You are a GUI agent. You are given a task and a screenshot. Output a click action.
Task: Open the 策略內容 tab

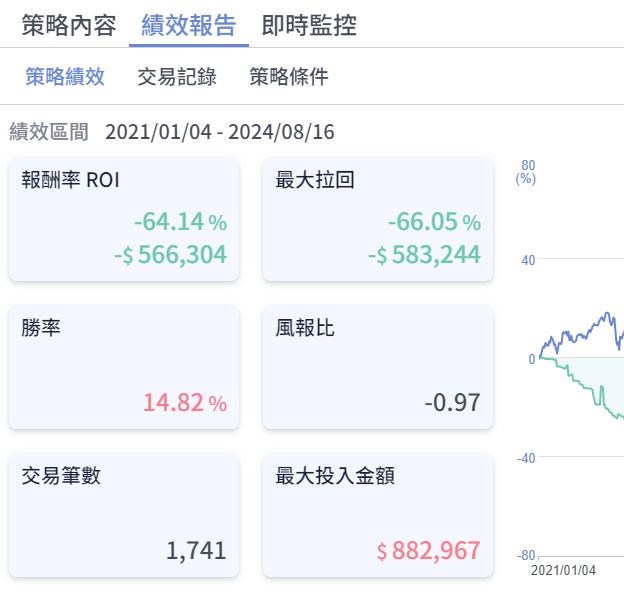pyautogui.click(x=69, y=25)
